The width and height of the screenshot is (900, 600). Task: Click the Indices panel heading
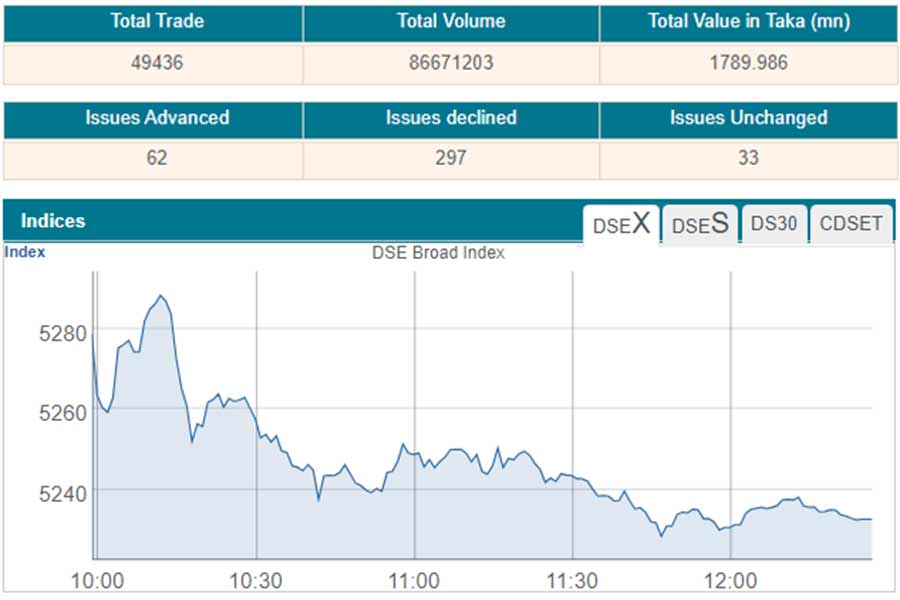pyautogui.click(x=53, y=221)
